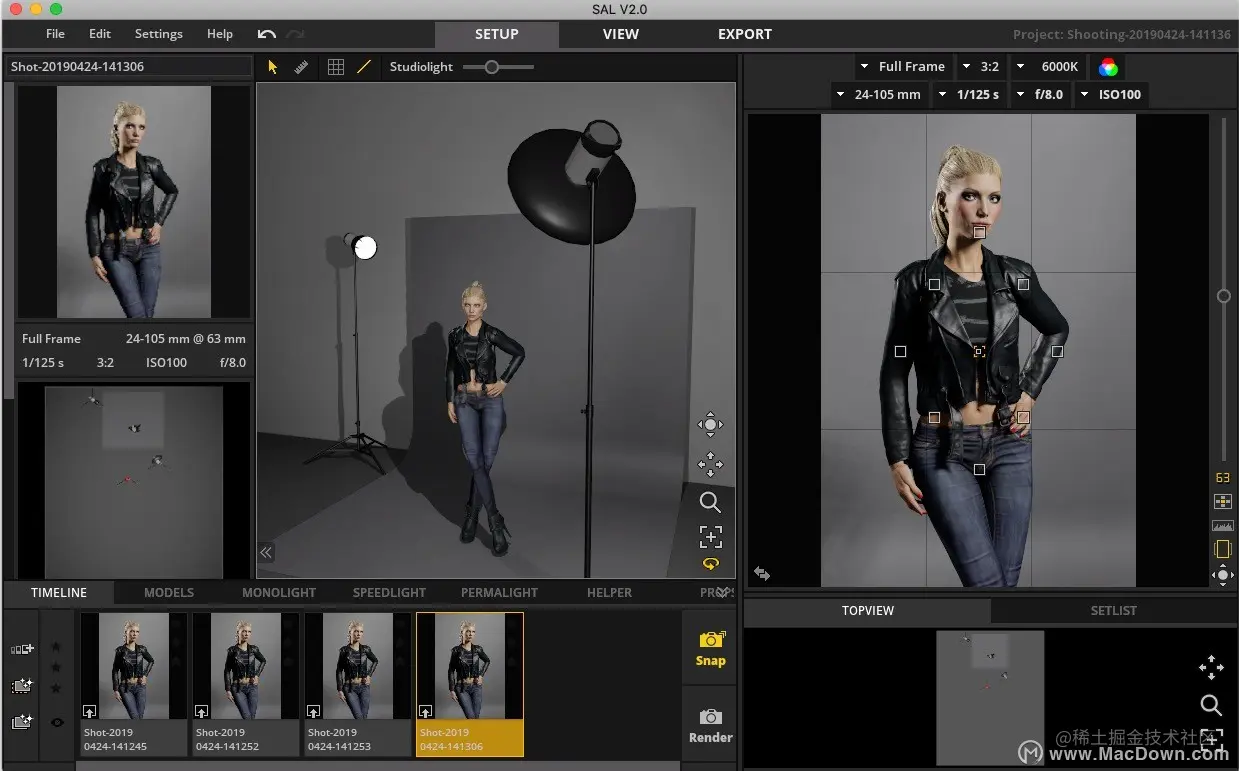This screenshot has height=771, width=1239.
Task: Toggle the yellow portrait orientation icon
Action: tap(1222, 548)
